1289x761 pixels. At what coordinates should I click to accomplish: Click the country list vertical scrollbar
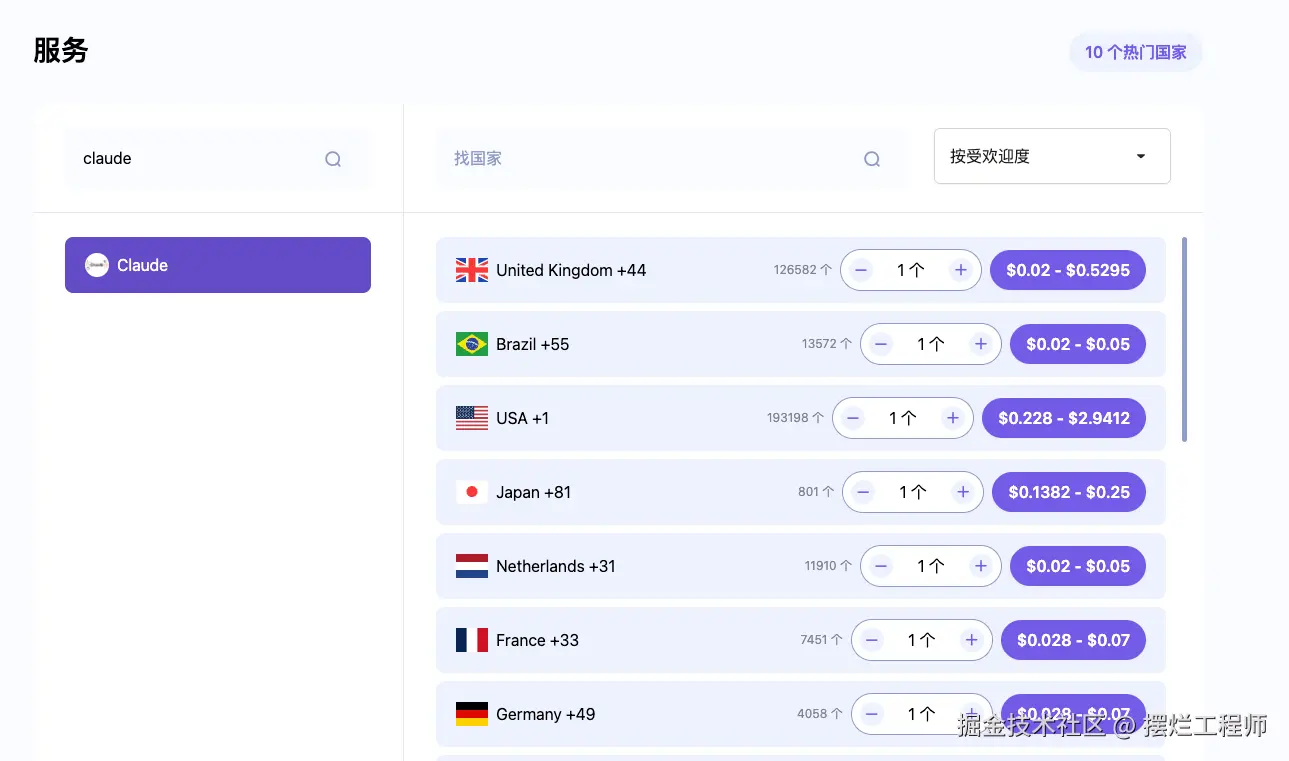tap(1185, 339)
